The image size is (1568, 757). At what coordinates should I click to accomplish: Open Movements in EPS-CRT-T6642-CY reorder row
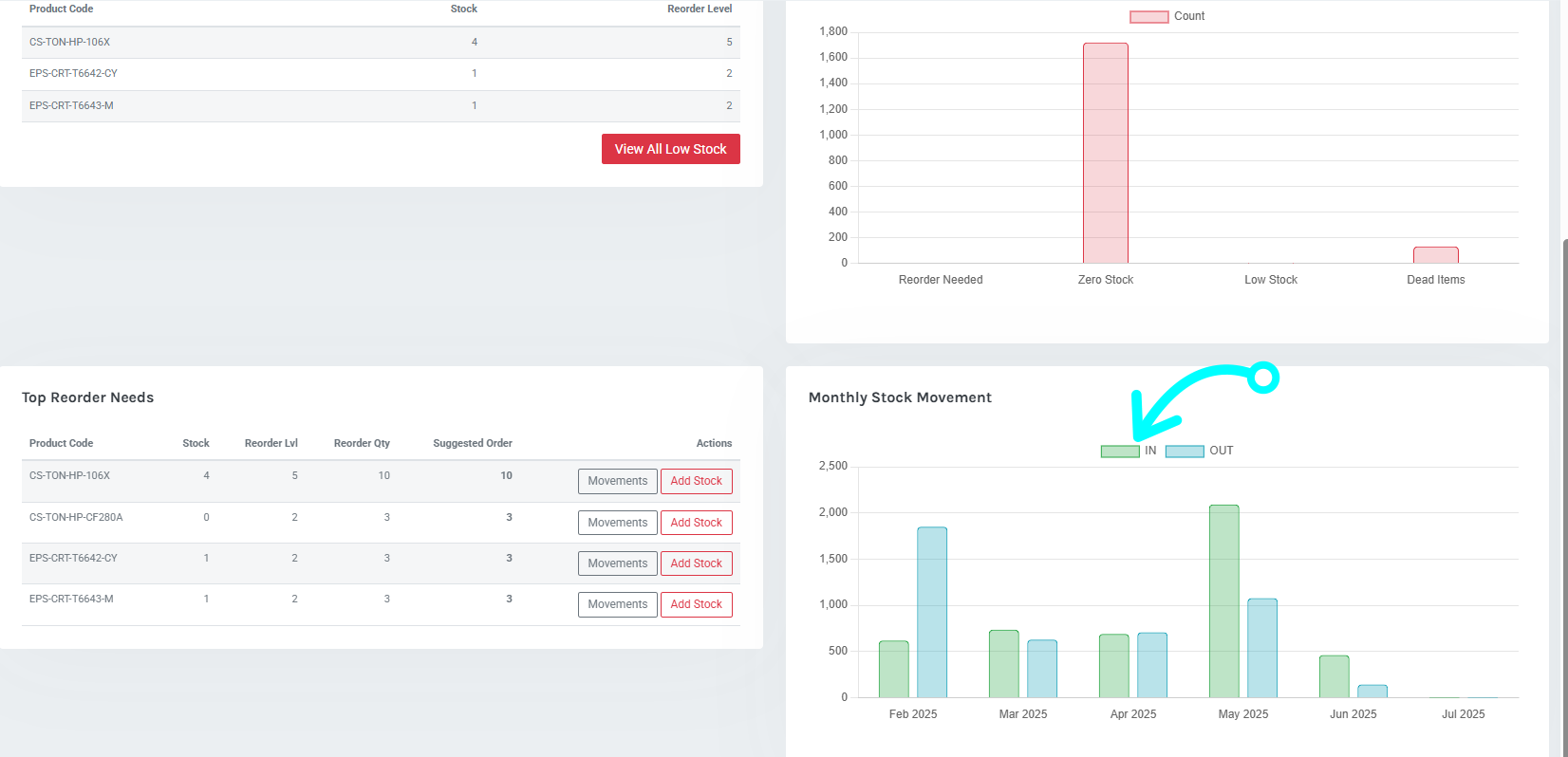click(x=617, y=563)
